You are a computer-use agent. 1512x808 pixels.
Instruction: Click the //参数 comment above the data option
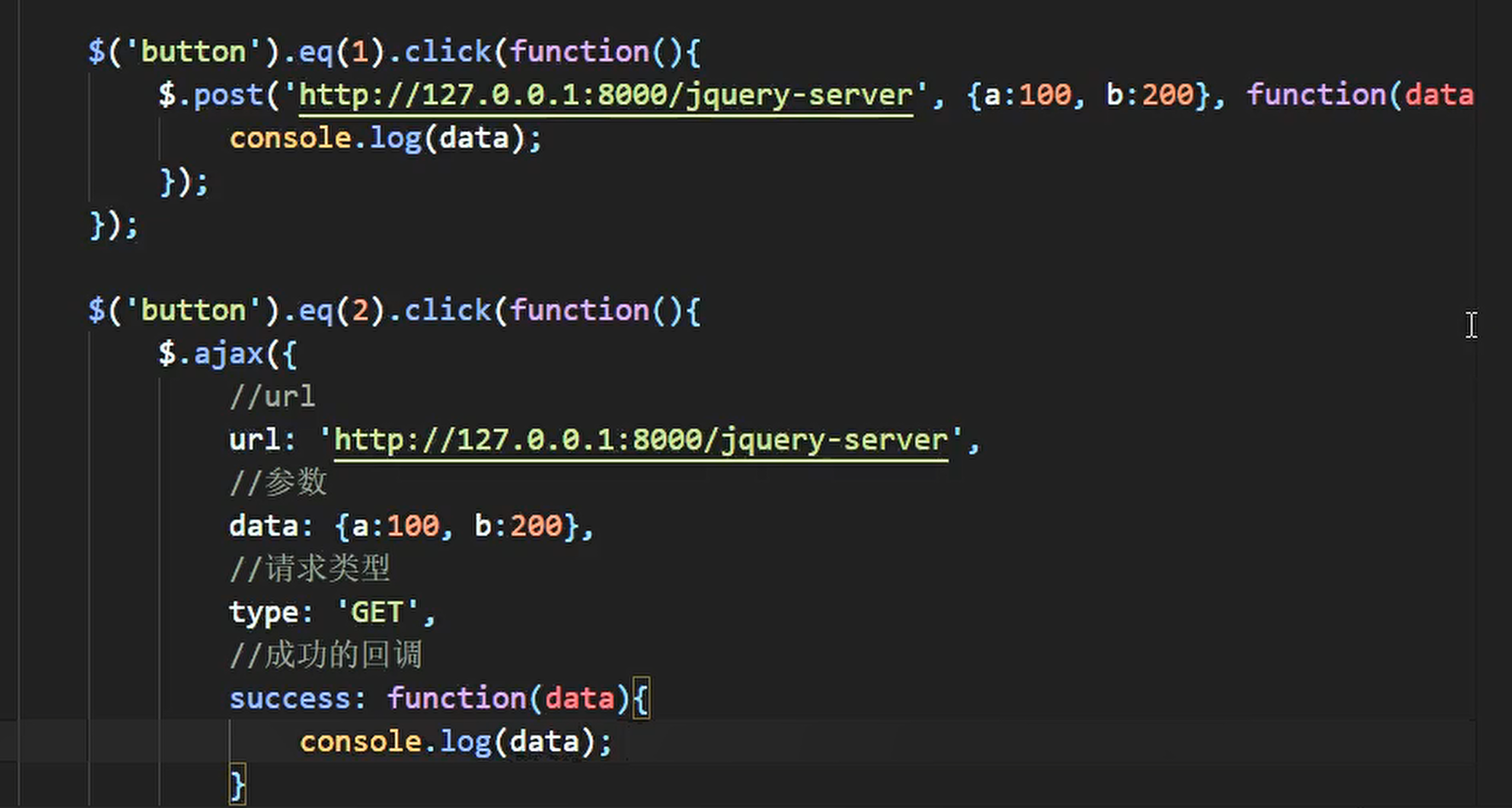(278, 482)
